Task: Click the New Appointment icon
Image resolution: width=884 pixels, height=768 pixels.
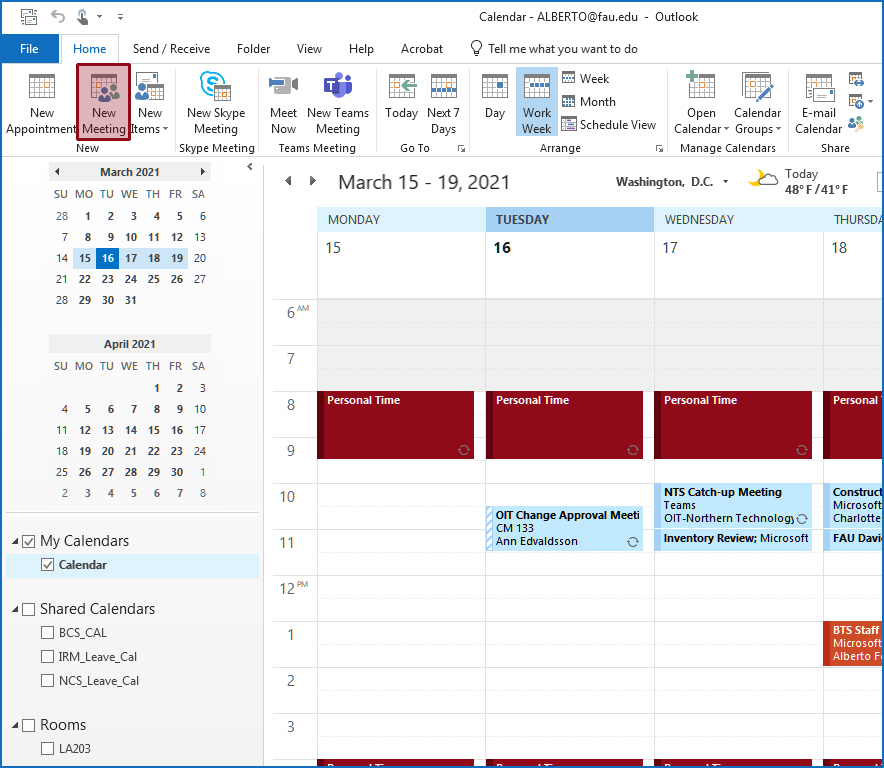Action: [42, 88]
